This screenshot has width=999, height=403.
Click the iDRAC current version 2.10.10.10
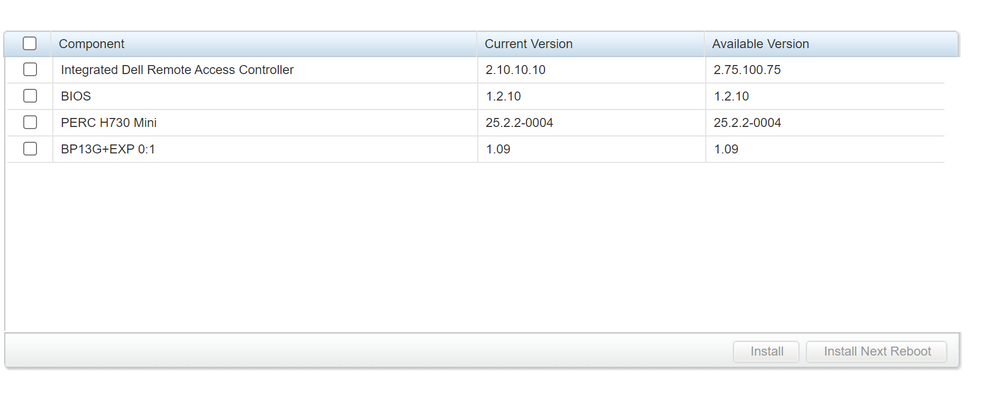(x=515, y=70)
